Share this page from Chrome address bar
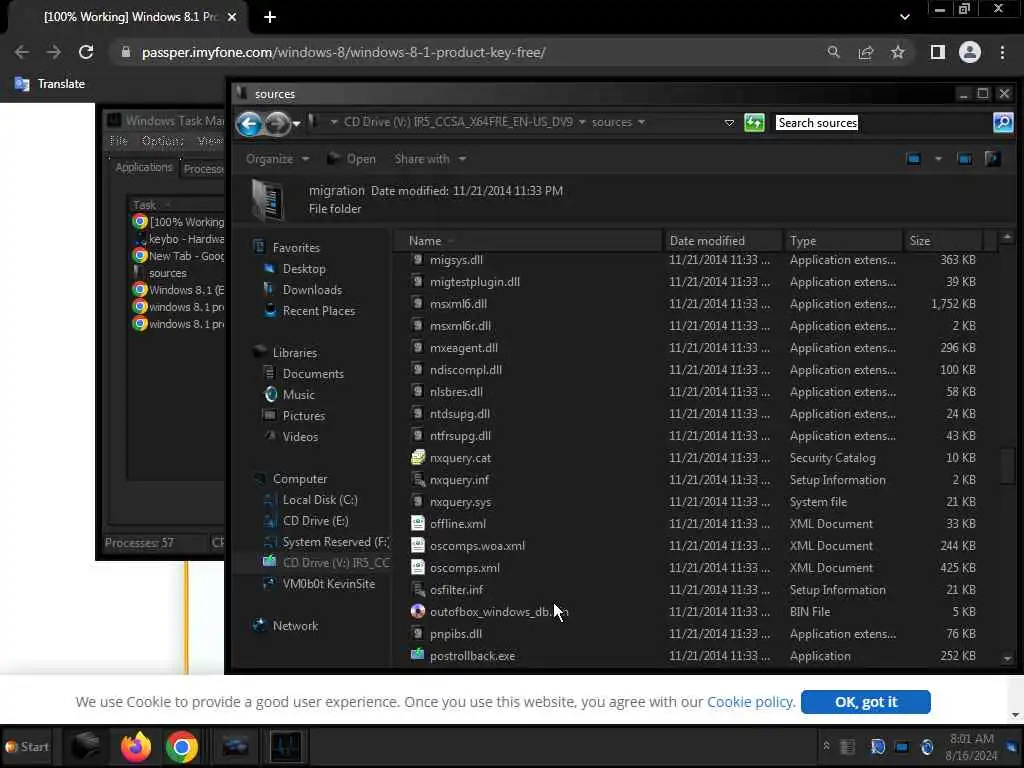The height and width of the screenshot is (768, 1024). coord(865,52)
